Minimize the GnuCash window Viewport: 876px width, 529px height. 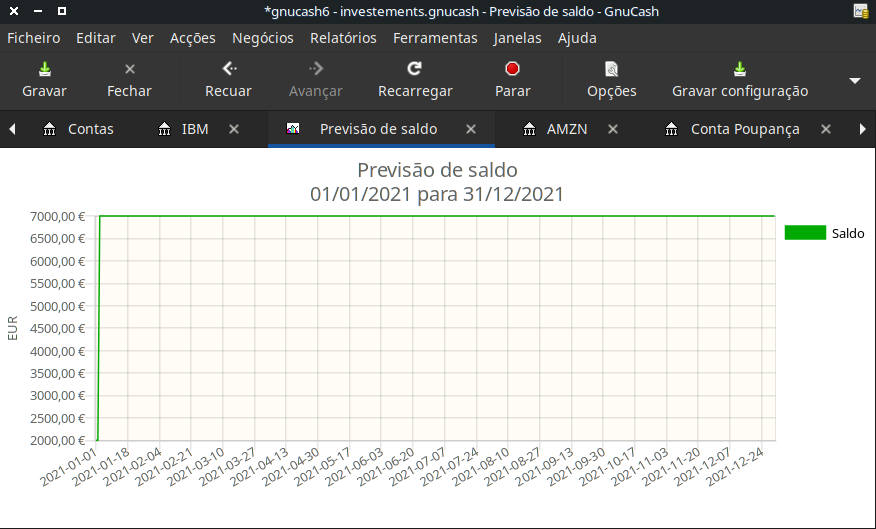(38, 11)
